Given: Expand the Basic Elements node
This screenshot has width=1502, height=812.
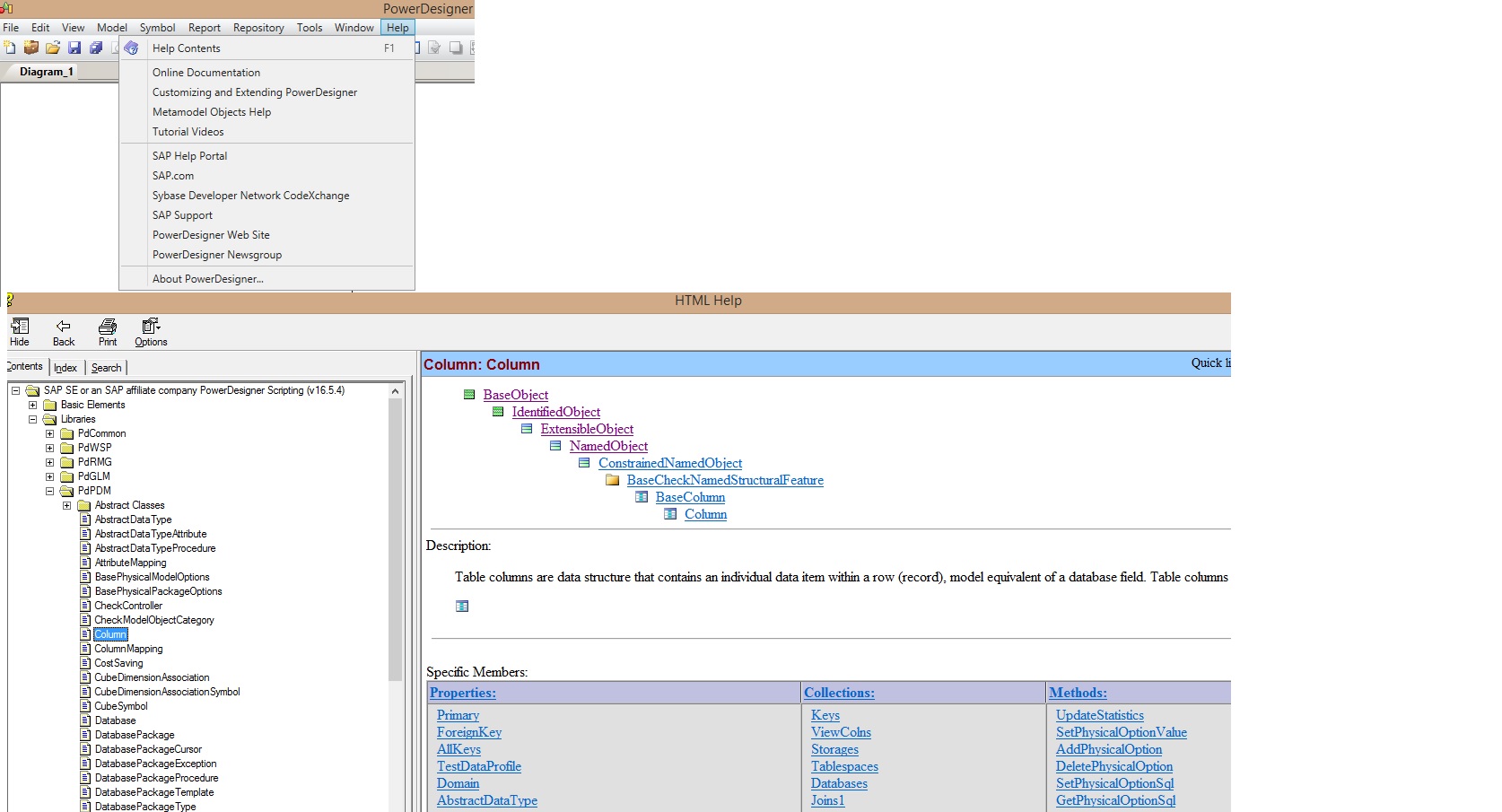Looking at the screenshot, I should coord(32,405).
